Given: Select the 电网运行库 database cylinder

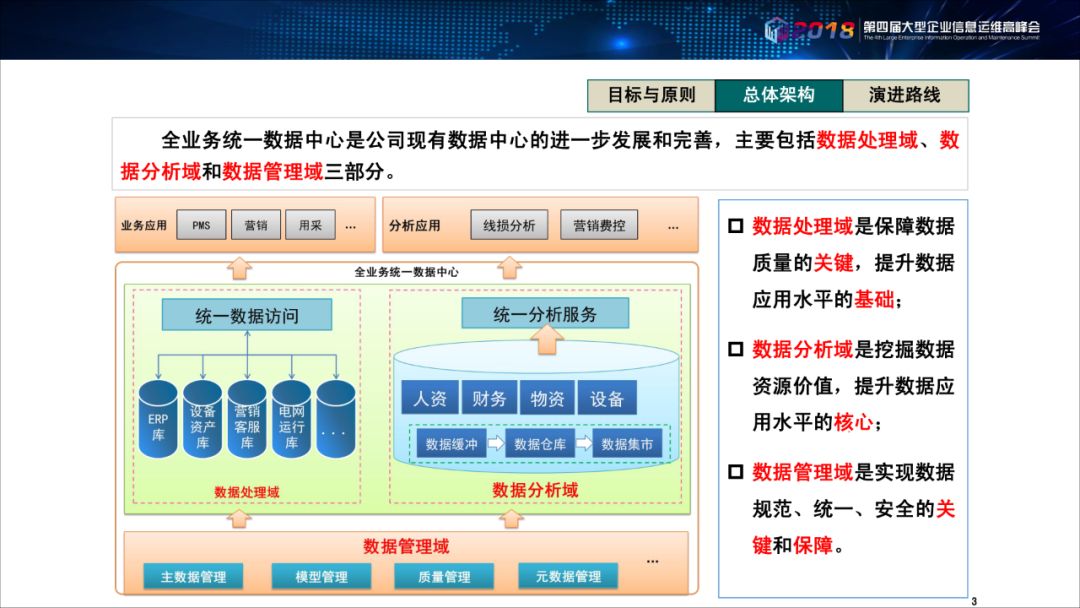Looking at the screenshot, I should (x=291, y=419).
